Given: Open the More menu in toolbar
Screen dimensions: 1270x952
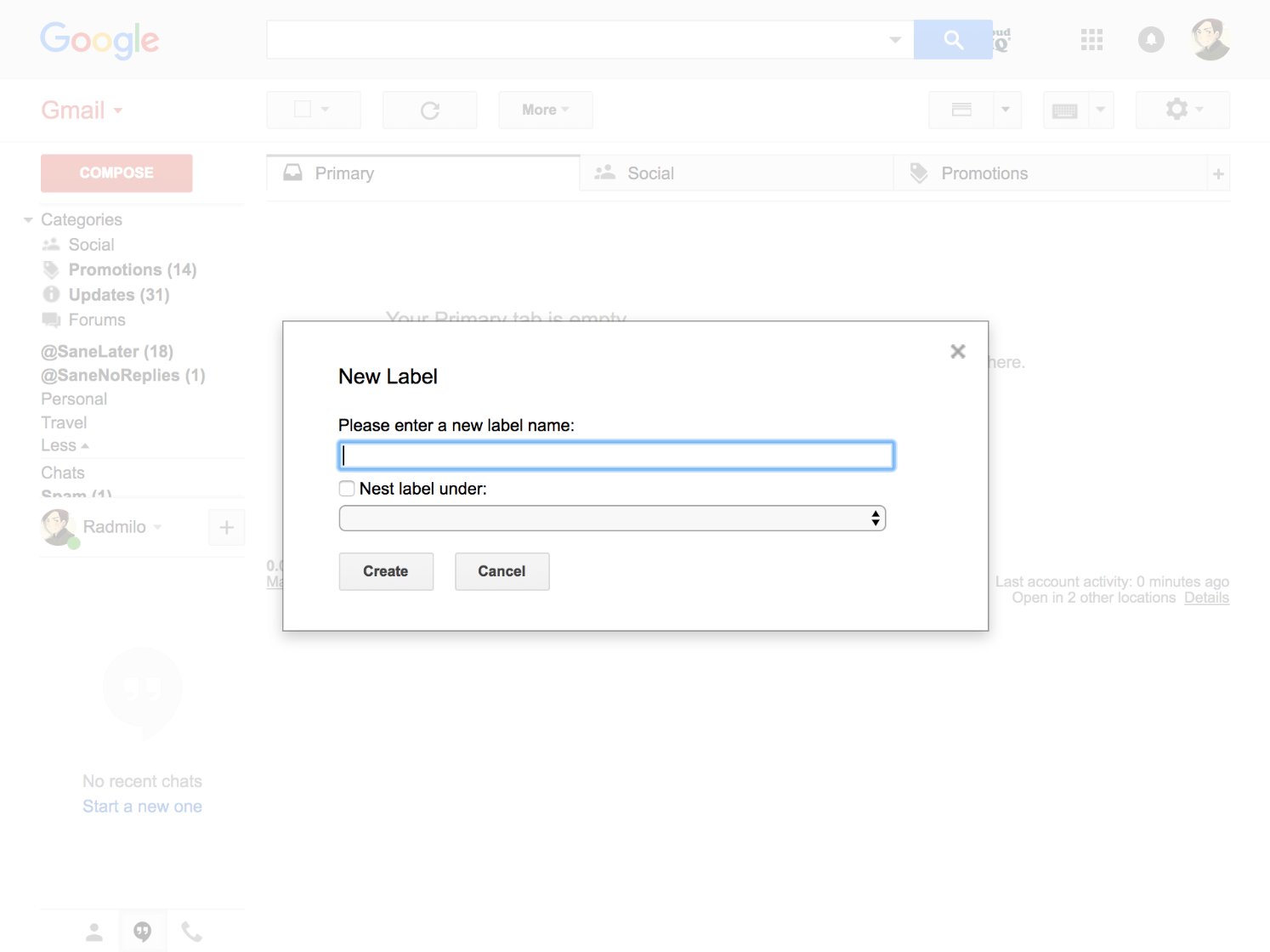Looking at the screenshot, I should click(545, 110).
